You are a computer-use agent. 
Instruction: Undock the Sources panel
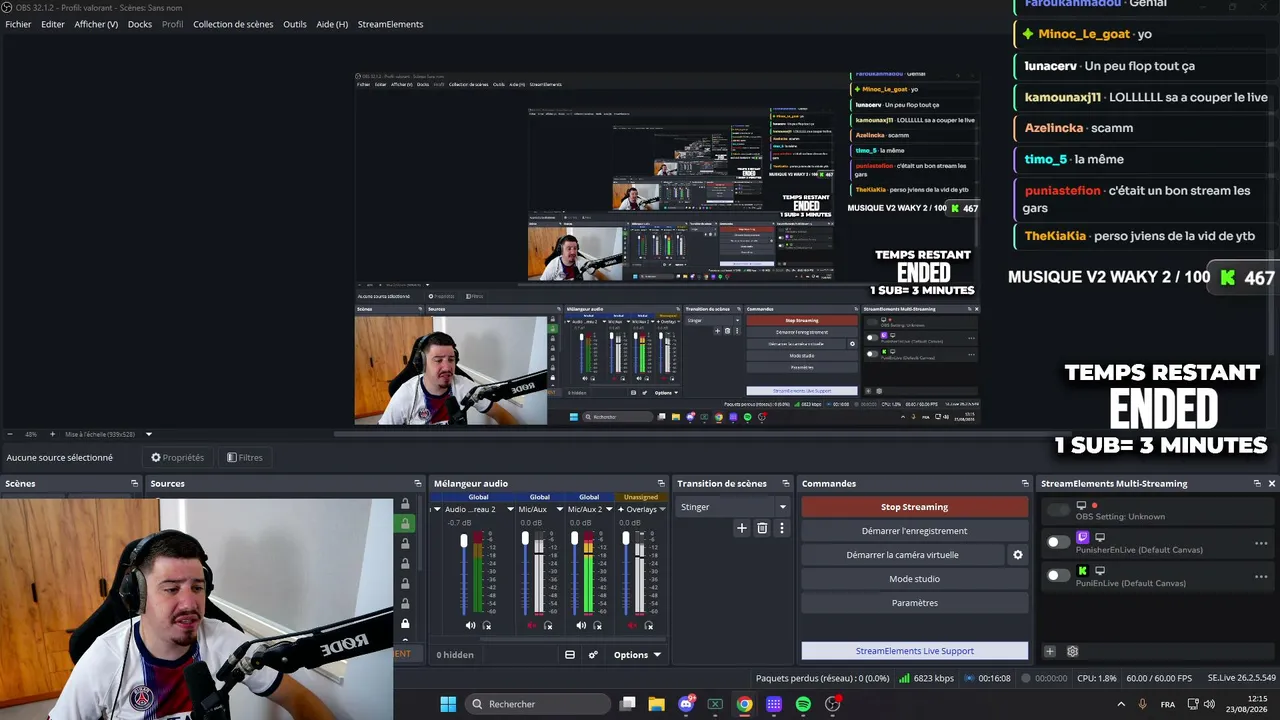tap(417, 483)
